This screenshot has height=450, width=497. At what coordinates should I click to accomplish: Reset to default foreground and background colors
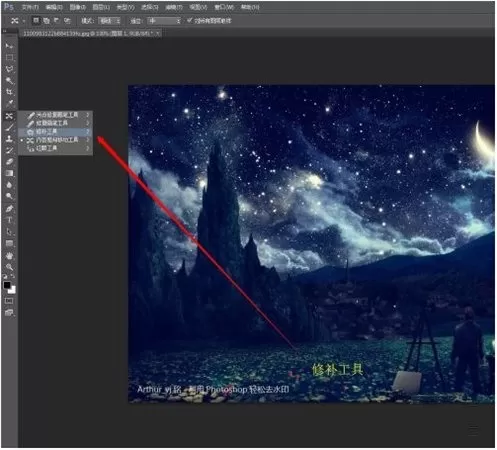[5, 276]
